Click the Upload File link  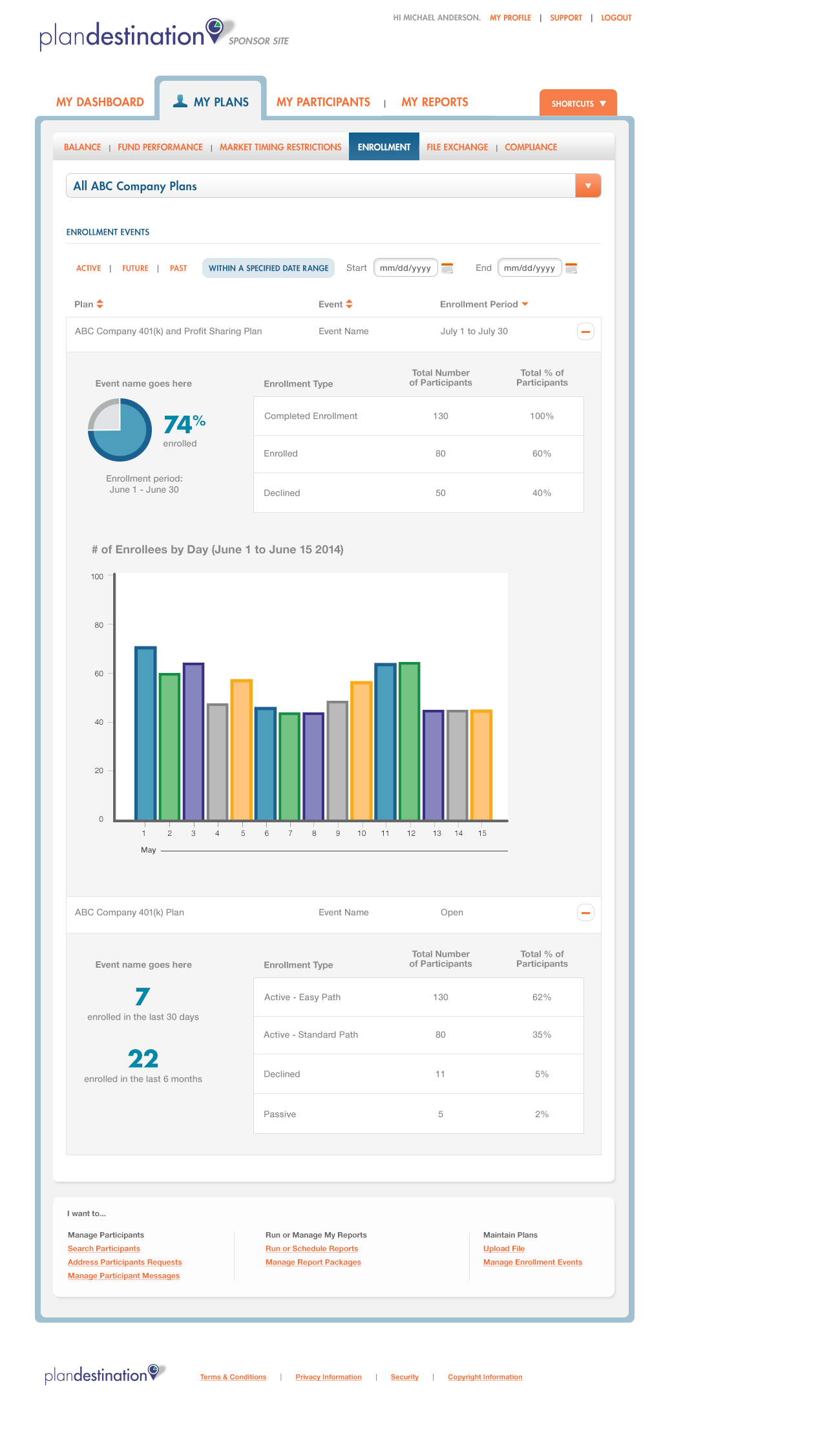click(504, 1249)
